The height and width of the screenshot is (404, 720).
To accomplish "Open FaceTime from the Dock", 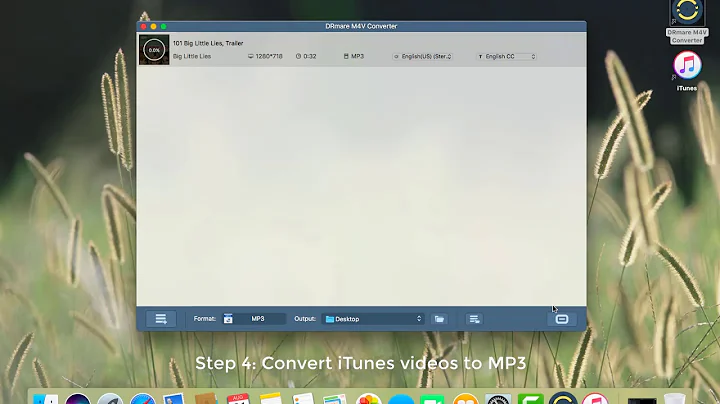I will 432,398.
